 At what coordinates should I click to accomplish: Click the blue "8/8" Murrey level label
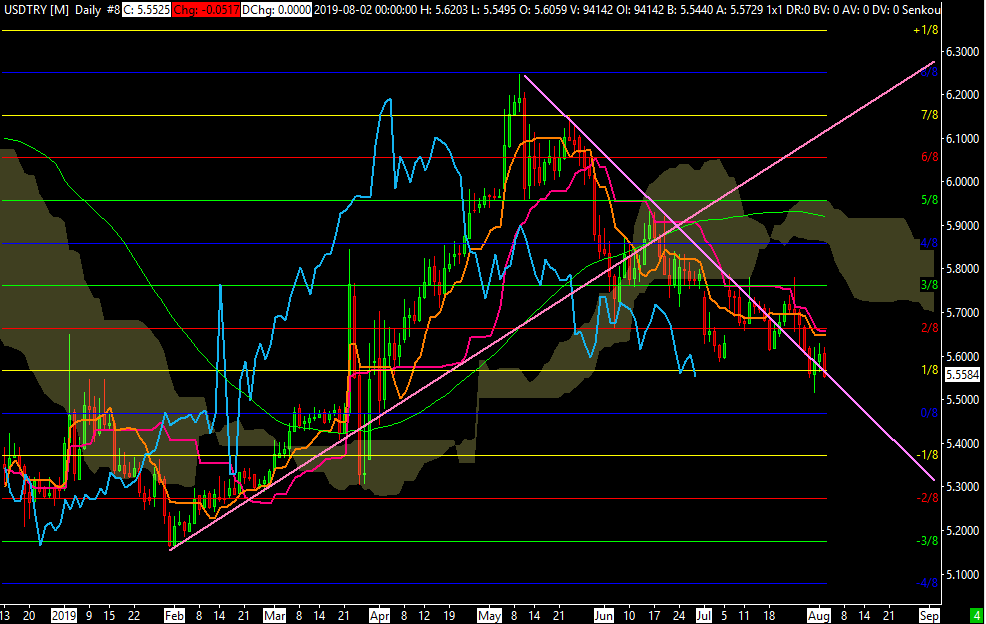coord(928,72)
